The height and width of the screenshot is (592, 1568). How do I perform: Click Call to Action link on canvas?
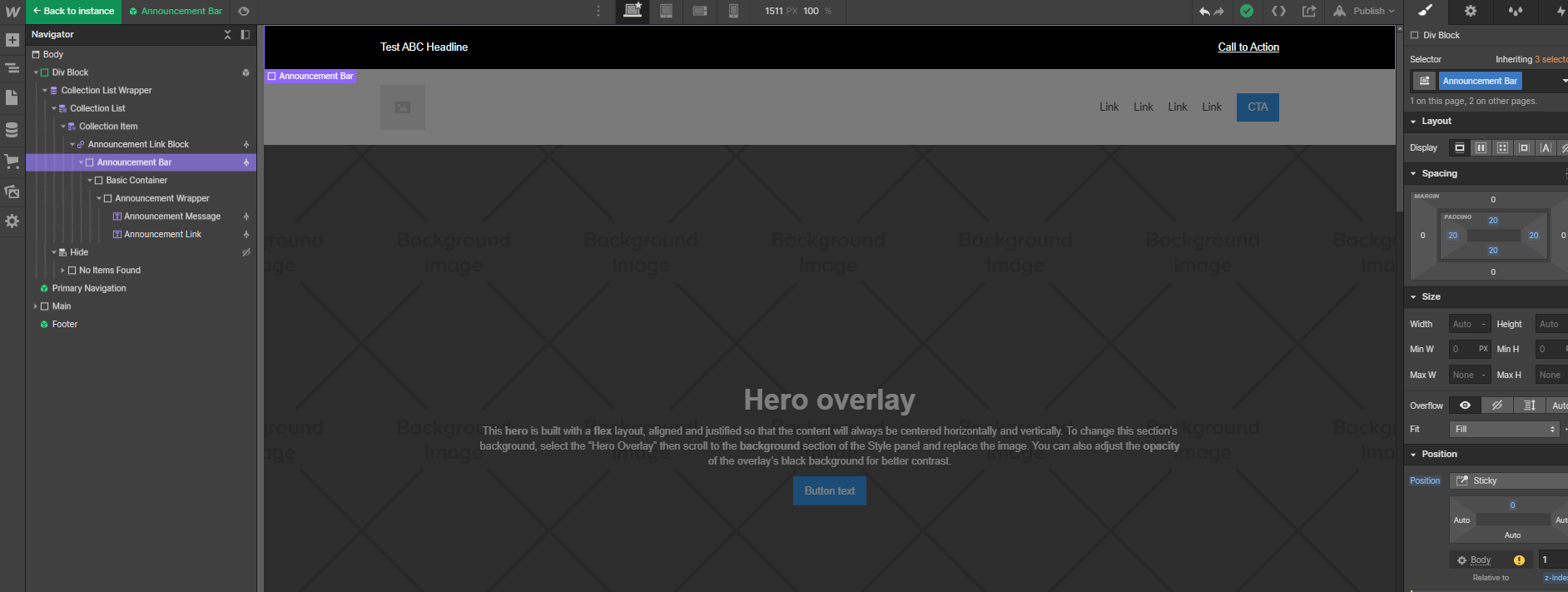coord(1248,47)
